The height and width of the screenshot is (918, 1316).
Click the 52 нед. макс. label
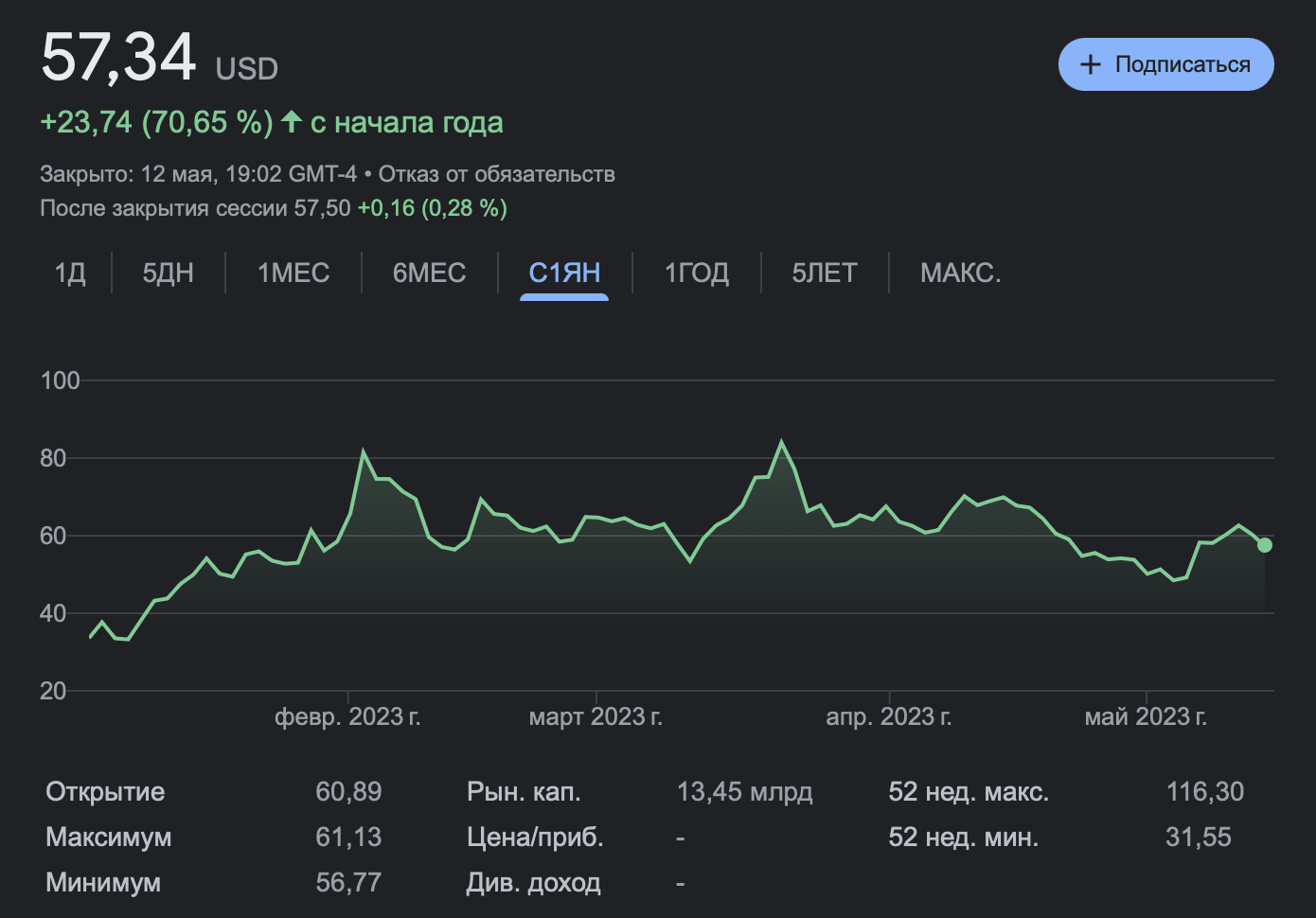pyautogui.click(x=969, y=791)
